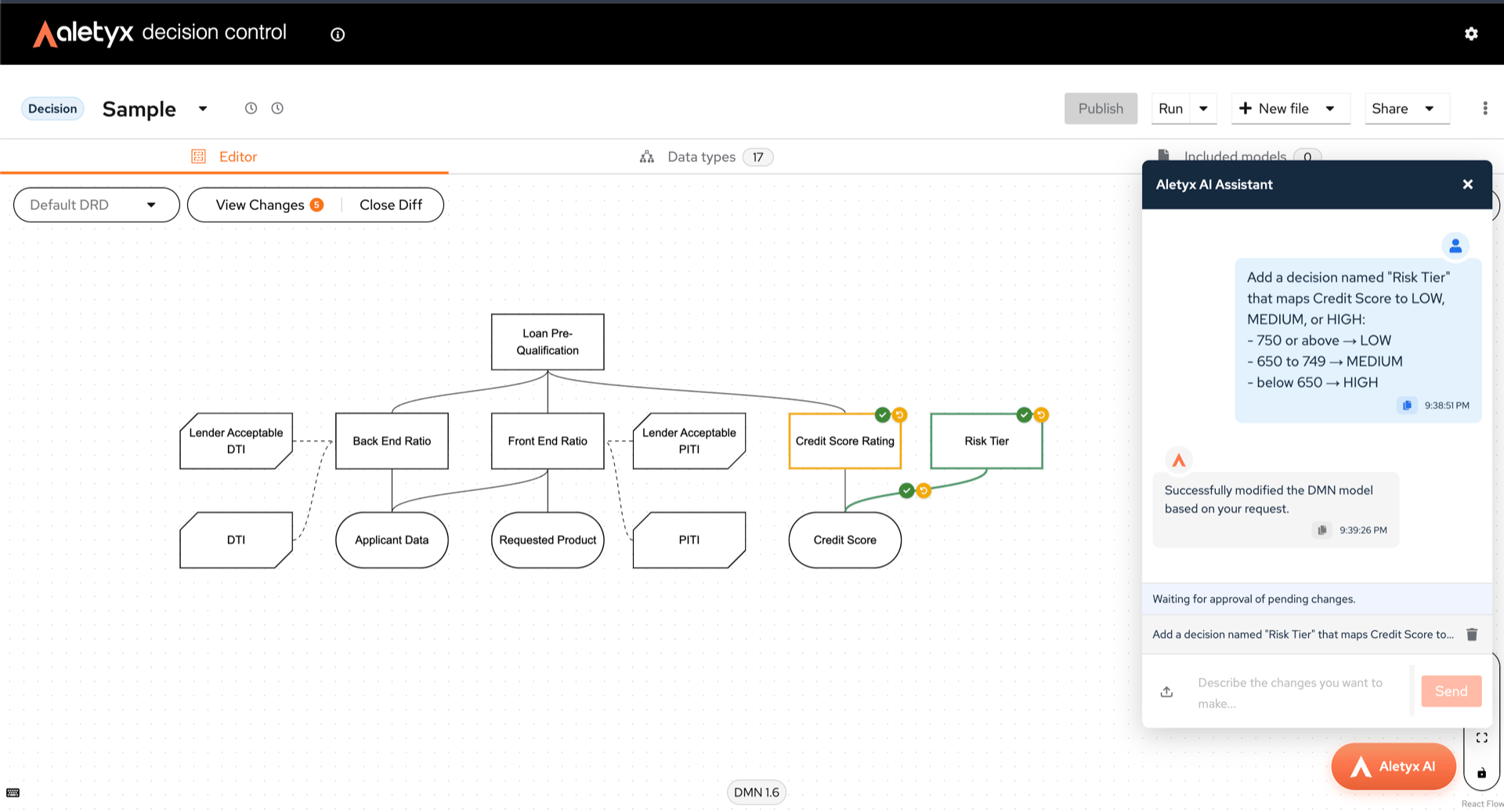Expand the New file dropdown arrow

(x=1330, y=108)
